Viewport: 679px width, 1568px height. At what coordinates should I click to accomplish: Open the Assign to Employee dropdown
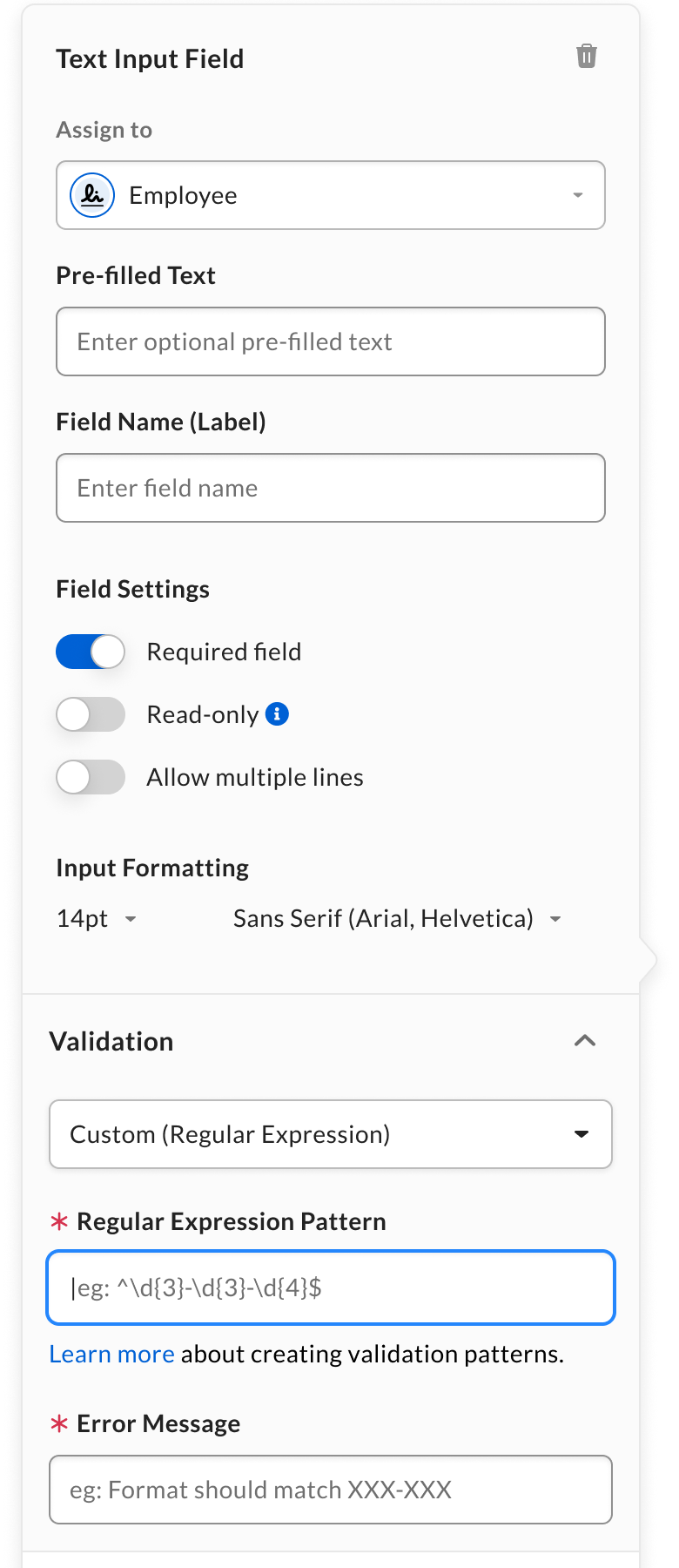click(331, 195)
